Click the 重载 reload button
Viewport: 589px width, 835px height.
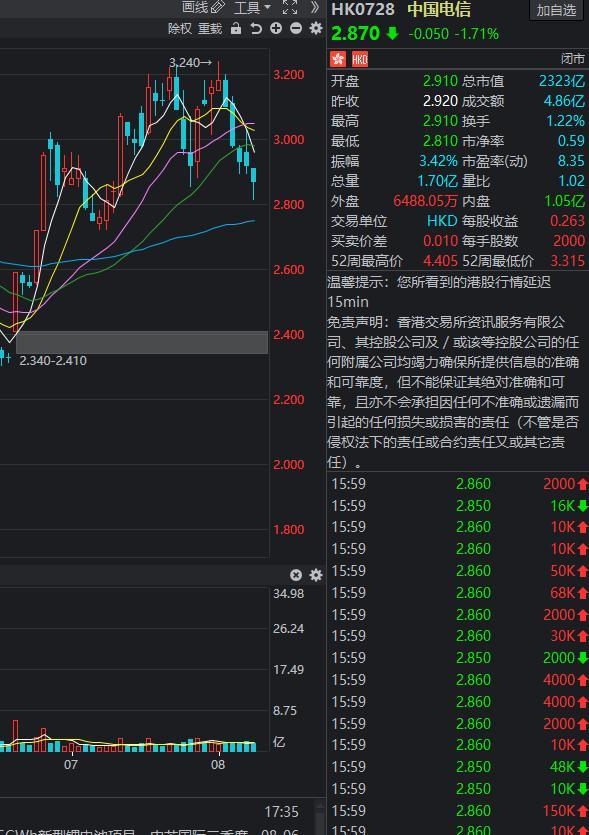210,29
